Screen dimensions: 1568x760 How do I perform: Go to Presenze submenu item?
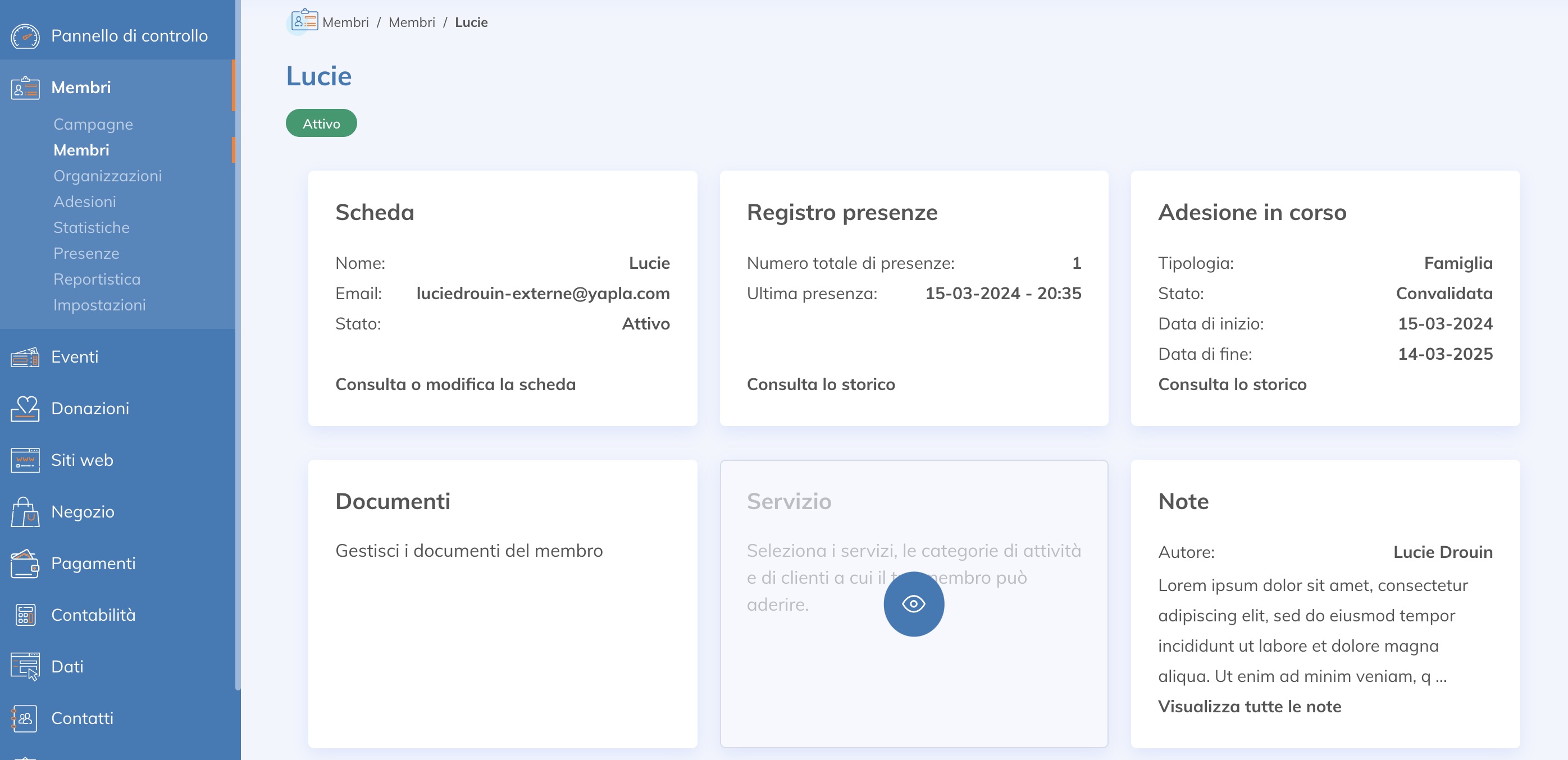pyautogui.click(x=86, y=254)
